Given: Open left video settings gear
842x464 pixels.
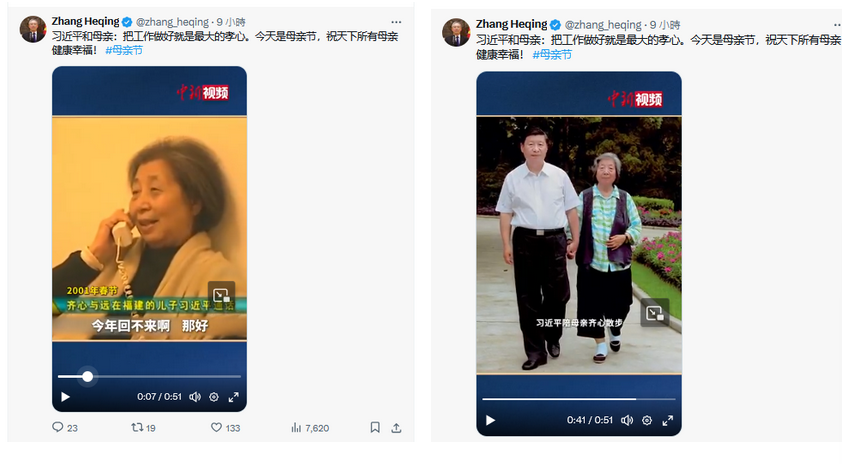Looking at the screenshot, I should (x=214, y=397).
